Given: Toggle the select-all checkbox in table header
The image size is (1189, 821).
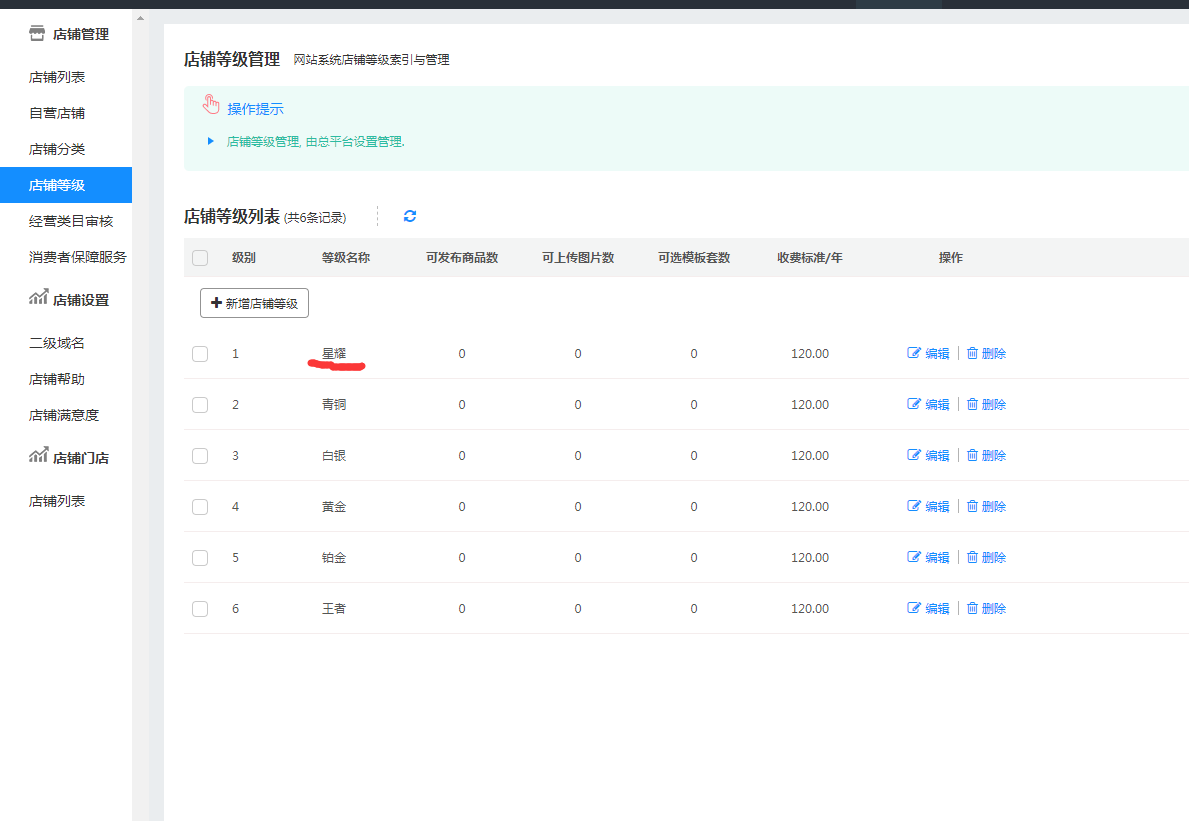Looking at the screenshot, I should [200, 258].
